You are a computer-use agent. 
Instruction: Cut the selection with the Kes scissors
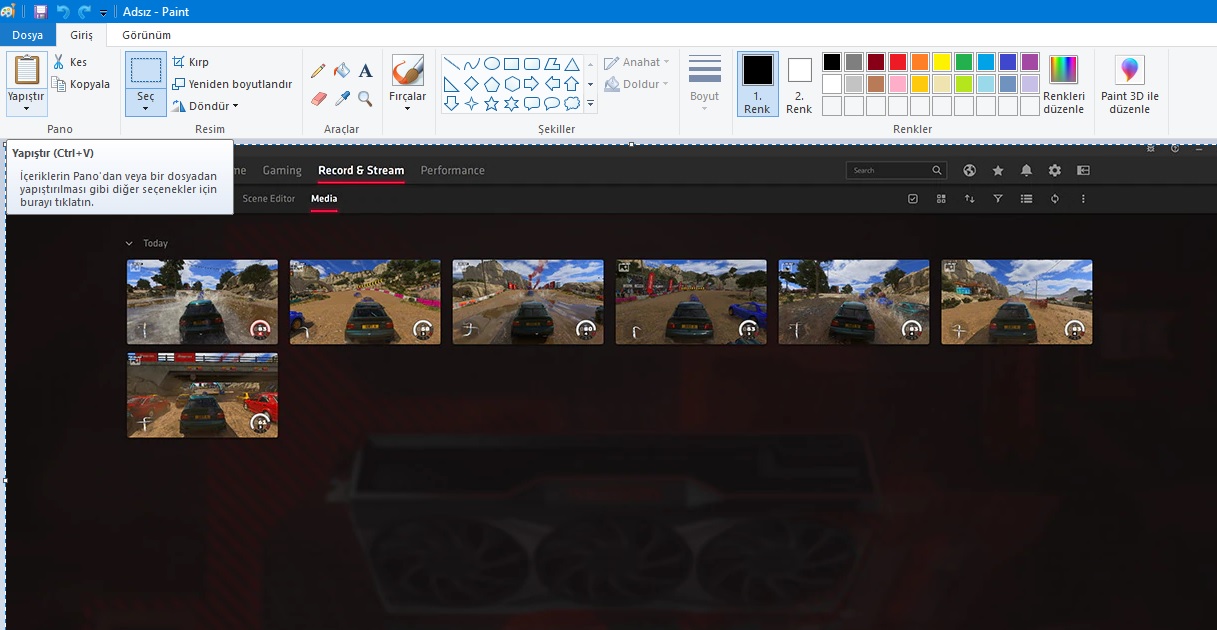point(70,62)
